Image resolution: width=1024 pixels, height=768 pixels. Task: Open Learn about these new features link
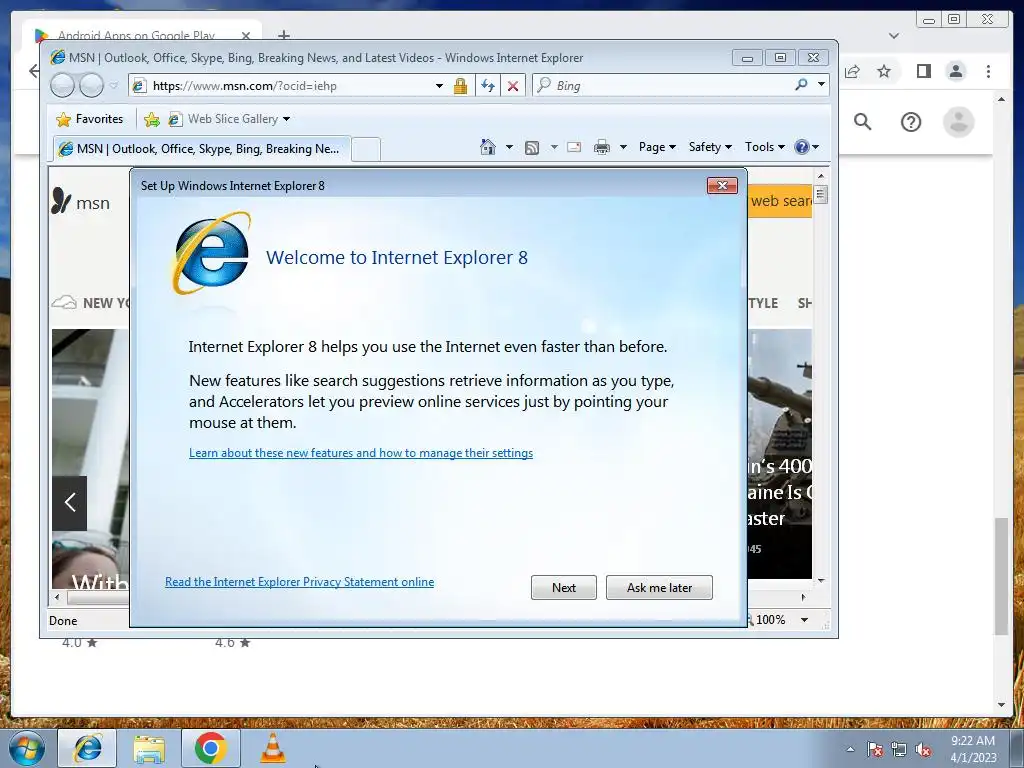361,453
